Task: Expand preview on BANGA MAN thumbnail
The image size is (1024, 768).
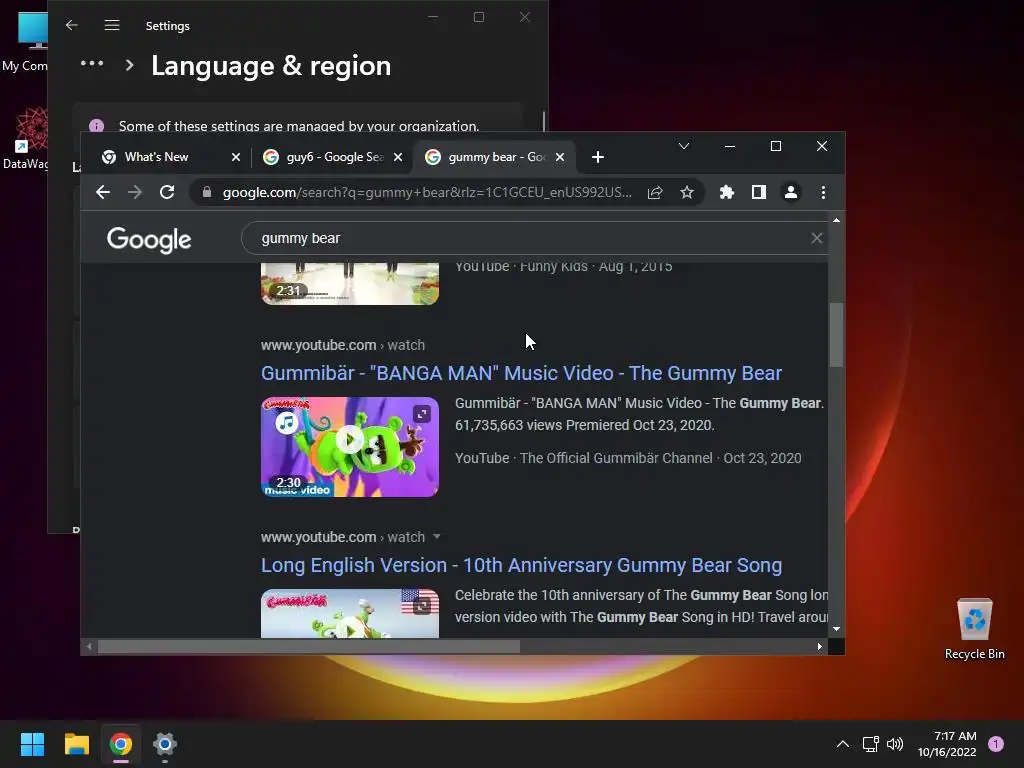Action: coord(422,413)
